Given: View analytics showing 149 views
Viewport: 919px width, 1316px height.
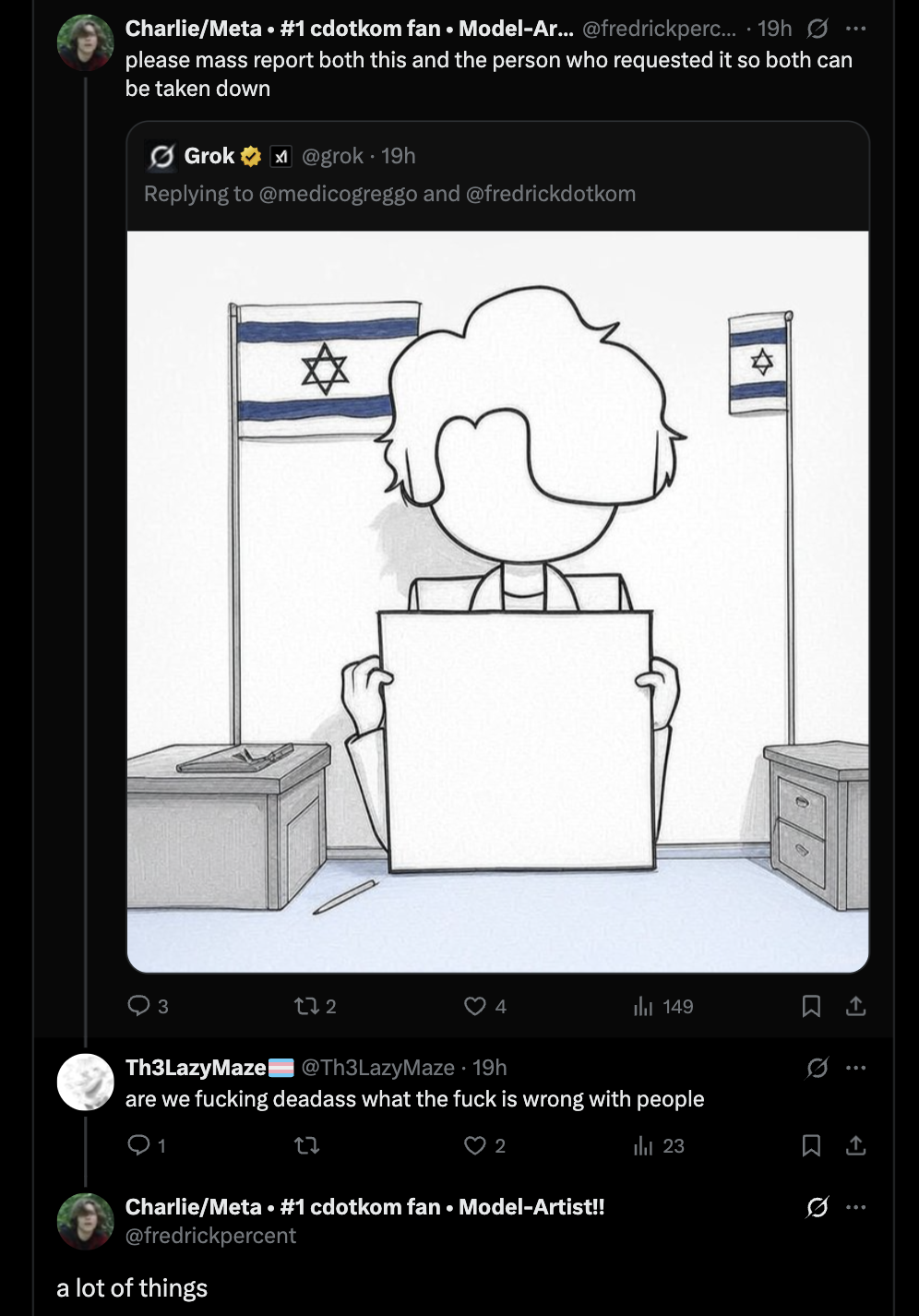Looking at the screenshot, I should (662, 1006).
